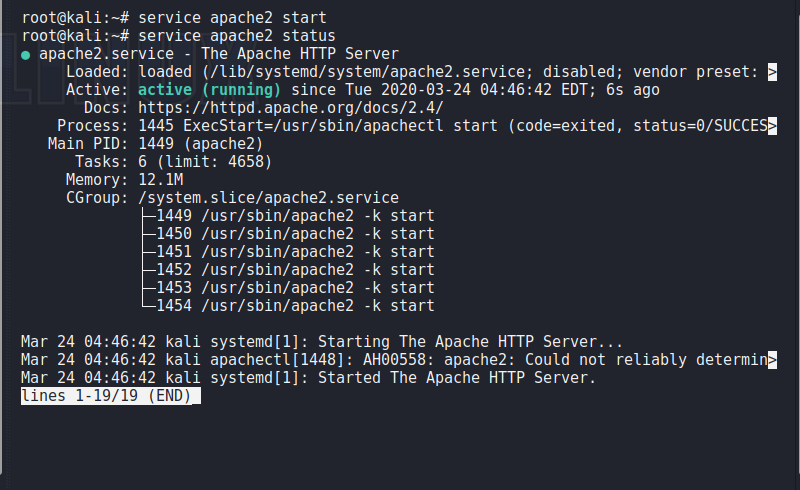Open the httpd.apache.org docs link

point(291,108)
